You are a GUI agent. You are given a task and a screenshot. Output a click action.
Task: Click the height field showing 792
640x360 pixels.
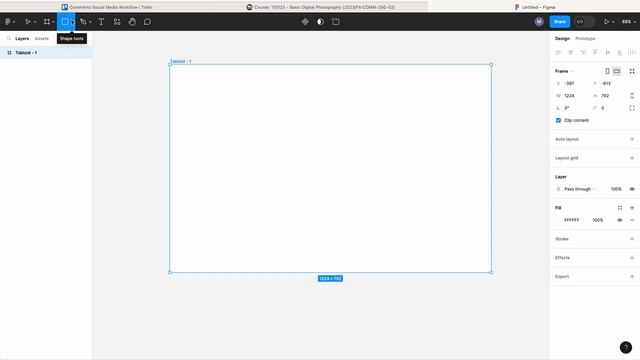tap(608, 96)
